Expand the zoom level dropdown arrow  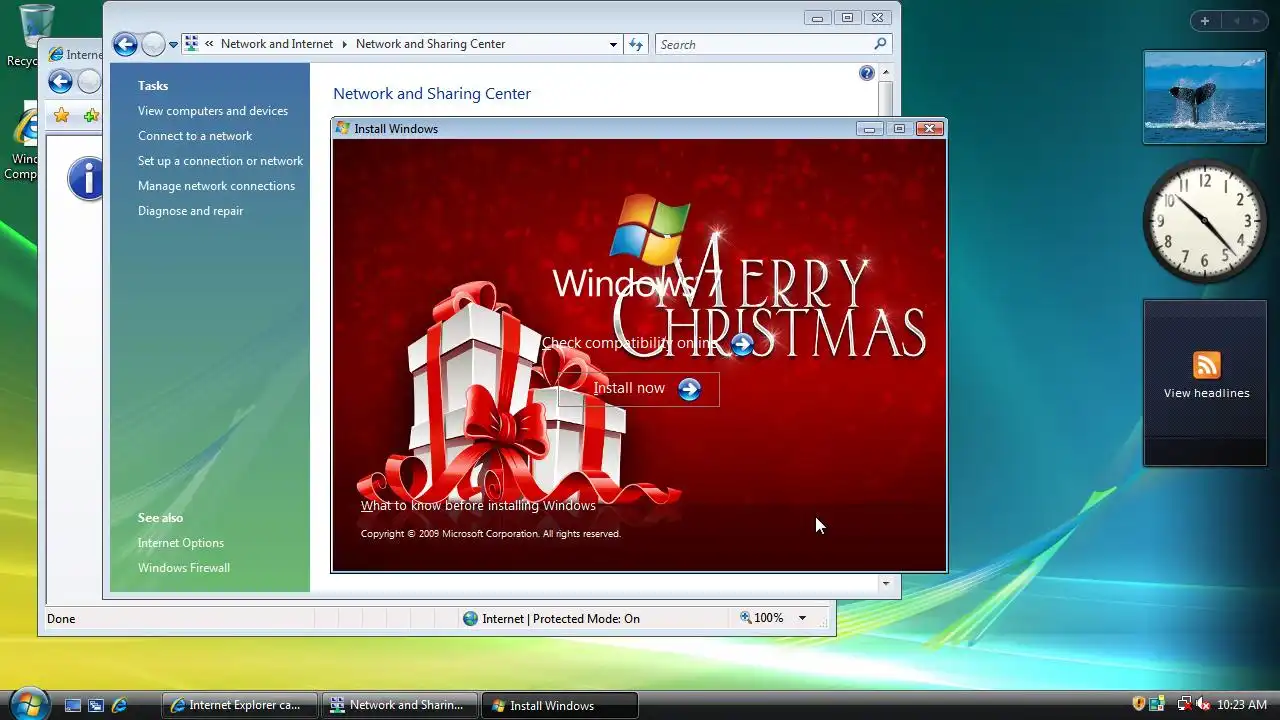(x=802, y=619)
